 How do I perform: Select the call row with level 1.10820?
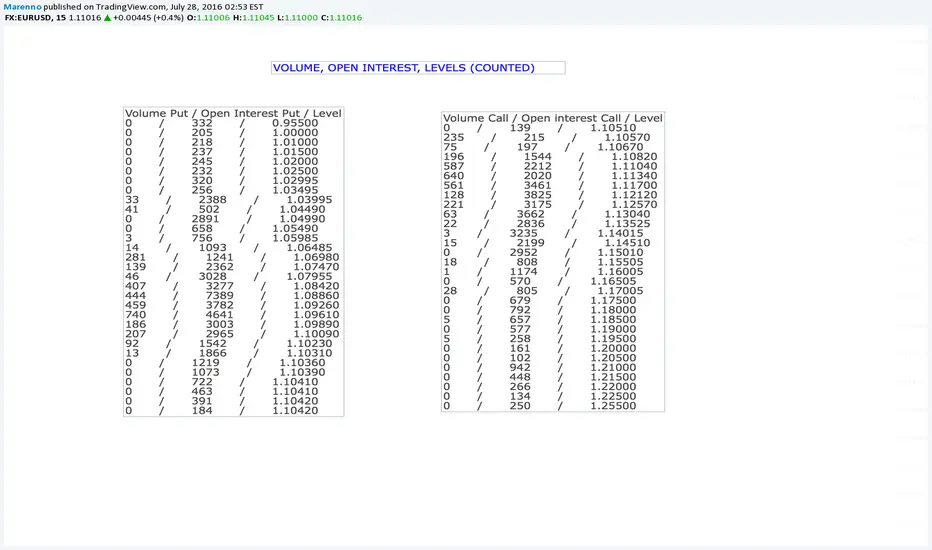pos(550,156)
